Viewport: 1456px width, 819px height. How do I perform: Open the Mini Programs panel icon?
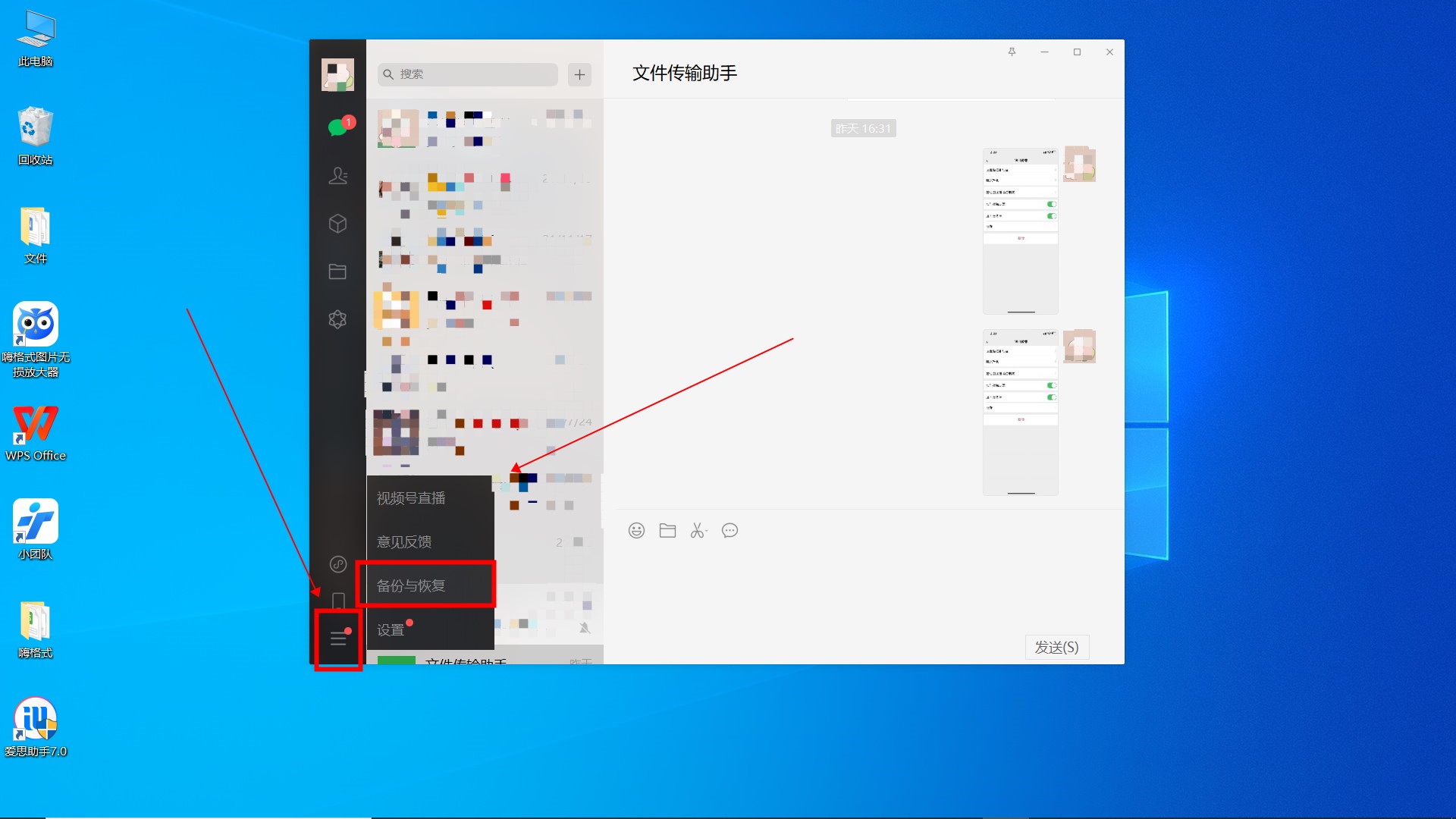[x=338, y=564]
